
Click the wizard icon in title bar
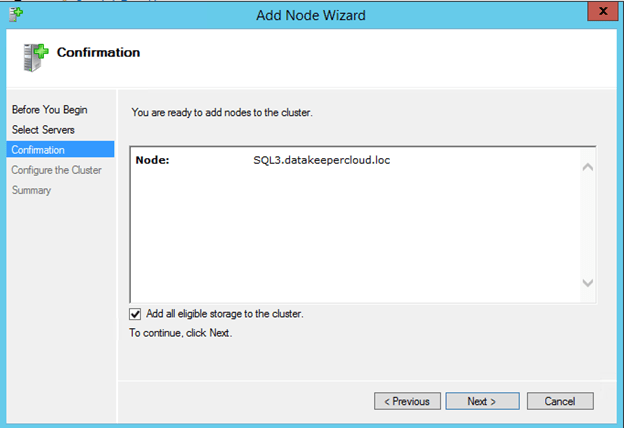(14, 13)
